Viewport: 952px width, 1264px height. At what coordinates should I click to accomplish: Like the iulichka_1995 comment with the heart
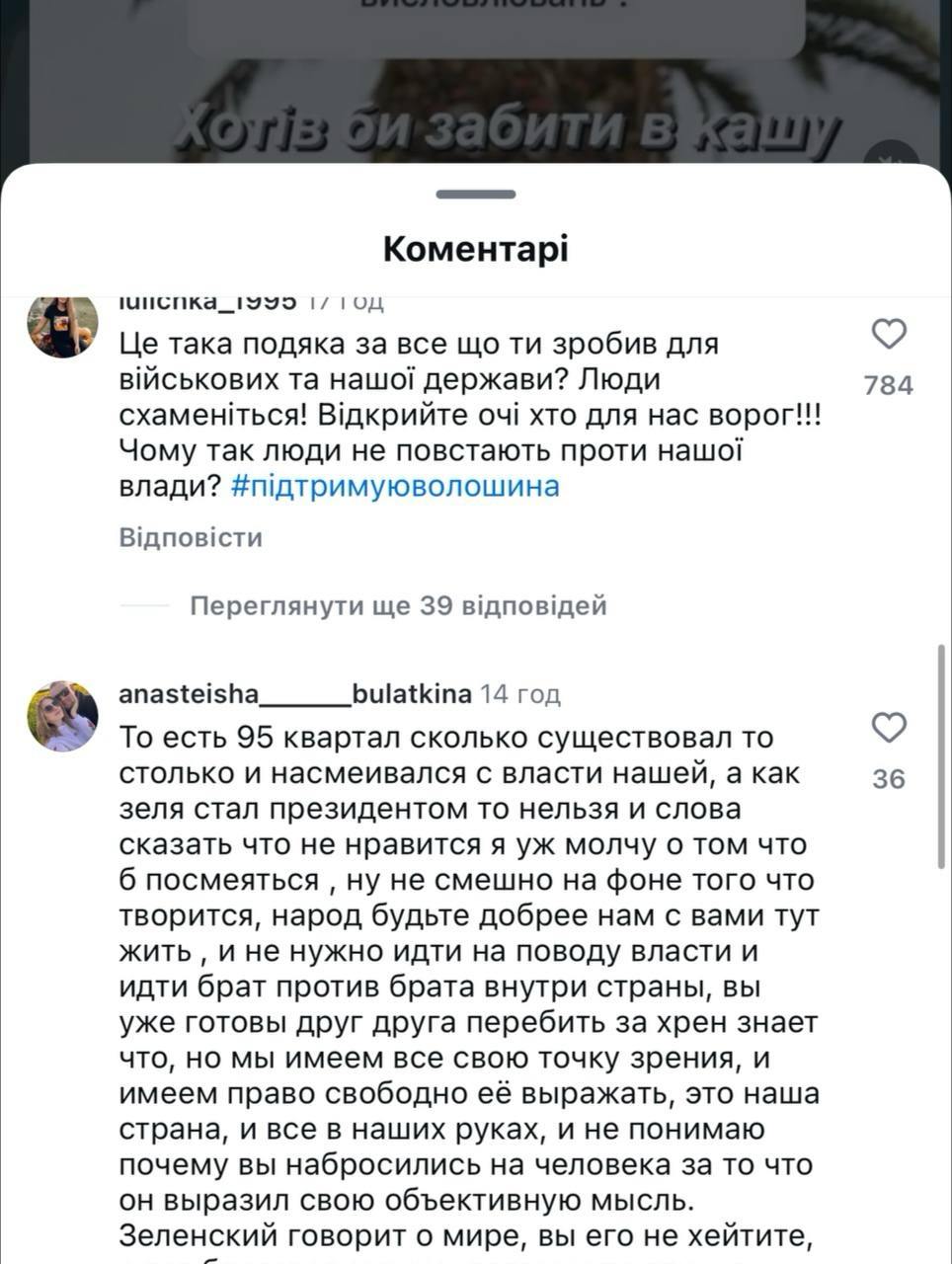click(890, 335)
